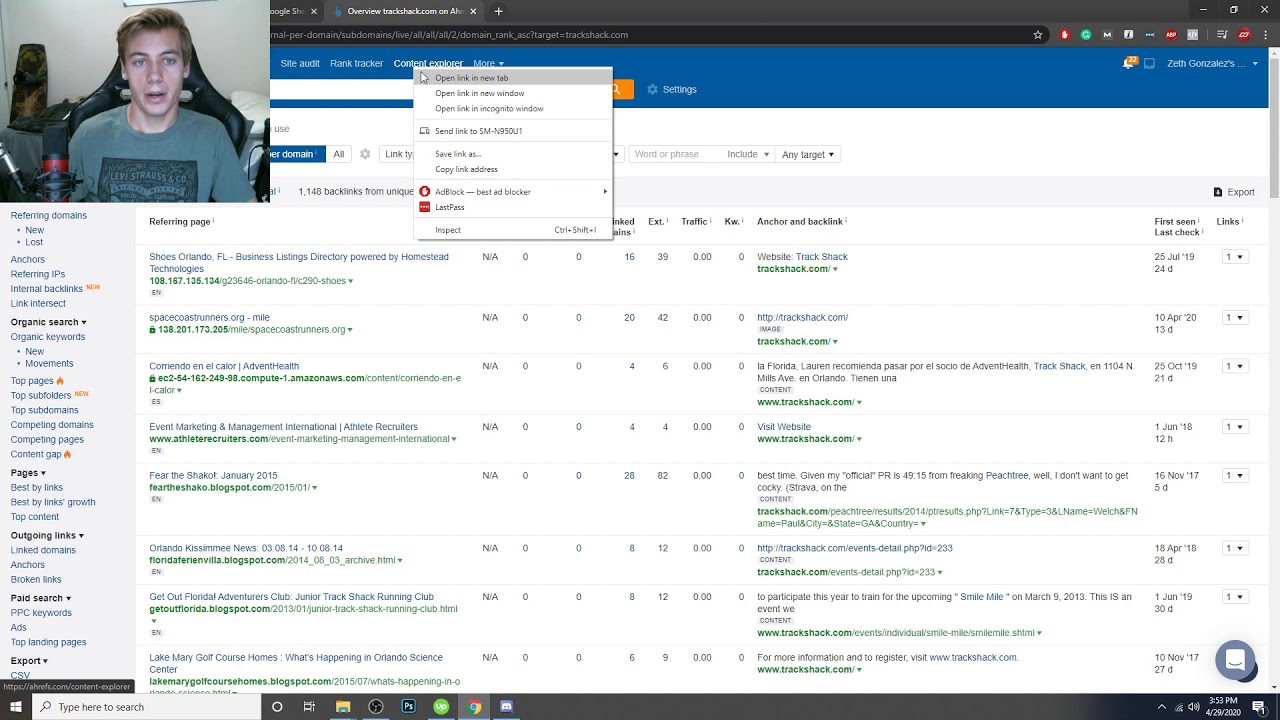Select the All backlinks mode button
The width and height of the screenshot is (1280, 720).
click(339, 154)
